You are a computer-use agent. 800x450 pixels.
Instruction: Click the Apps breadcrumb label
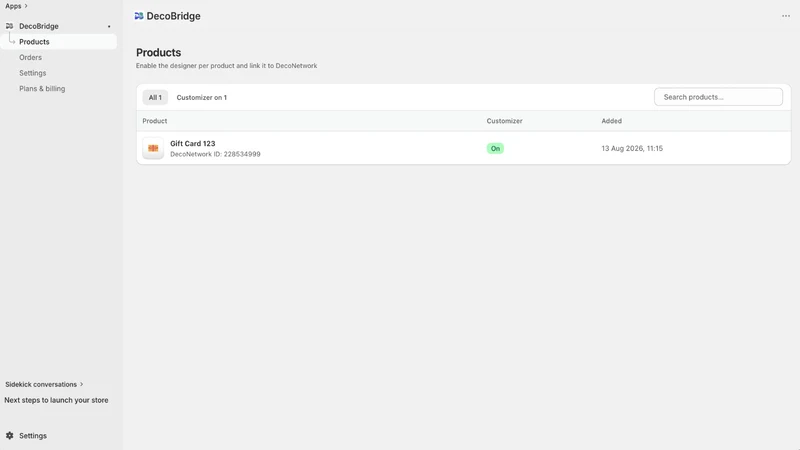pos(13,6)
